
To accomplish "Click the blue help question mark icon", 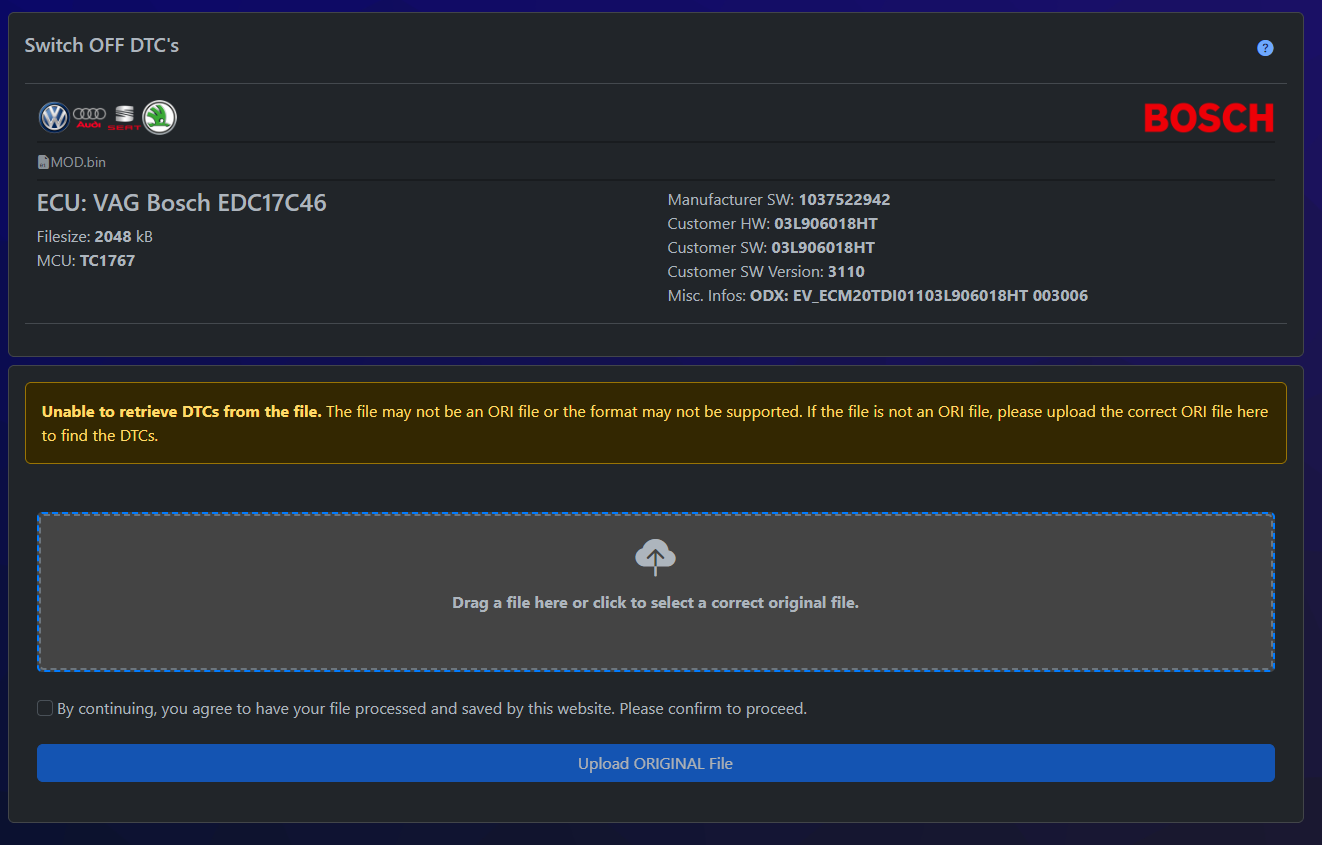I will [x=1265, y=48].
